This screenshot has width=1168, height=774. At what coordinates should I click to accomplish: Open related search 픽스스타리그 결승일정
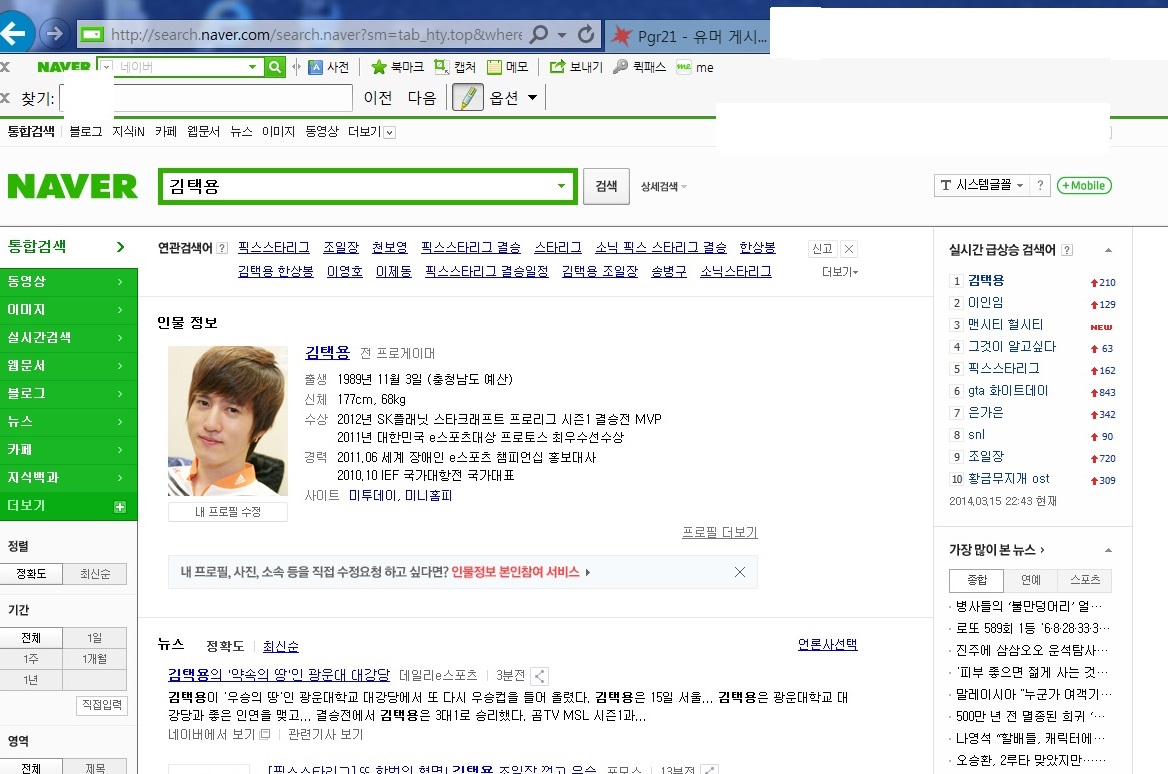(x=486, y=272)
